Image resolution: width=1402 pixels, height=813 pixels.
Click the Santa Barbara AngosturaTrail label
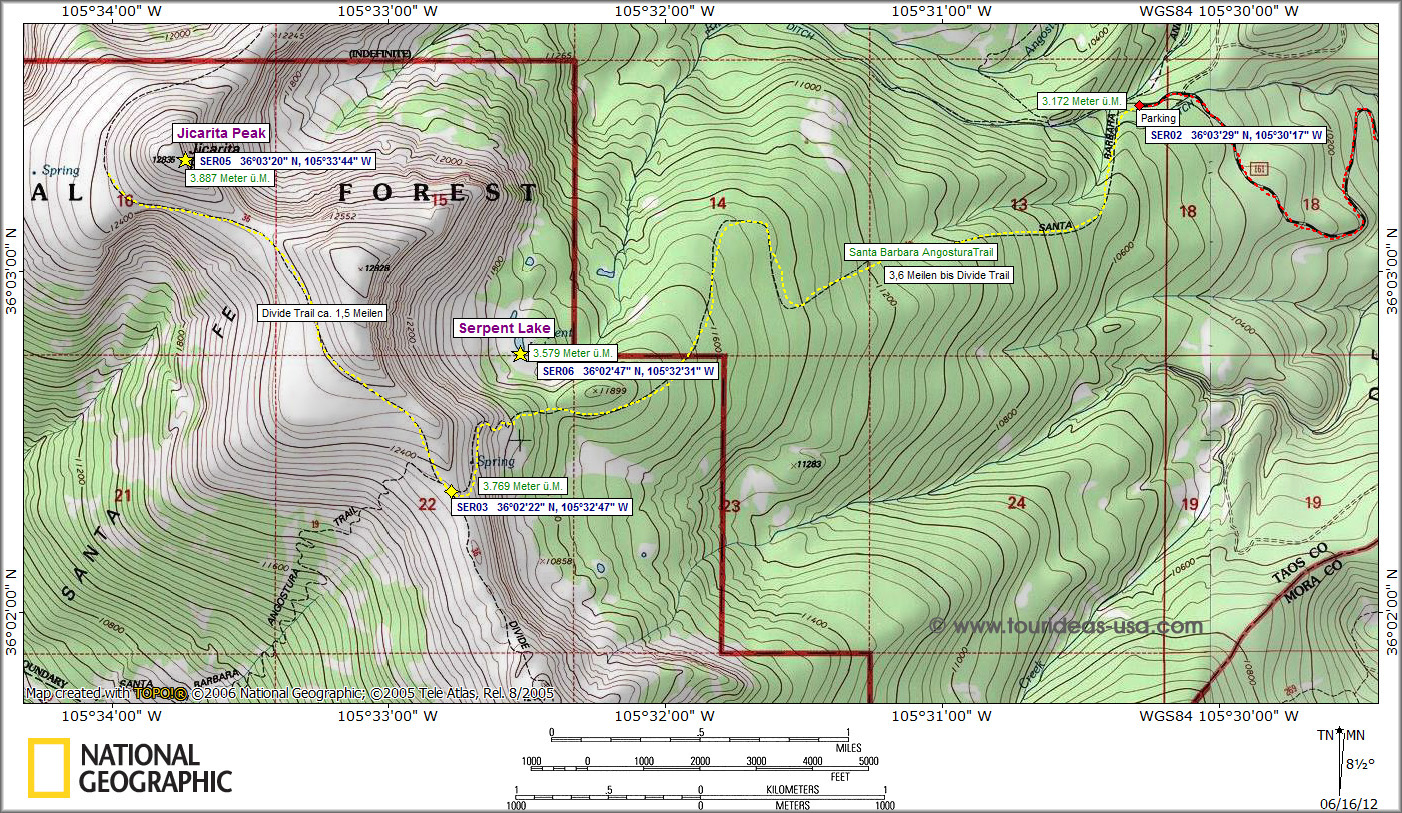[x=921, y=253]
